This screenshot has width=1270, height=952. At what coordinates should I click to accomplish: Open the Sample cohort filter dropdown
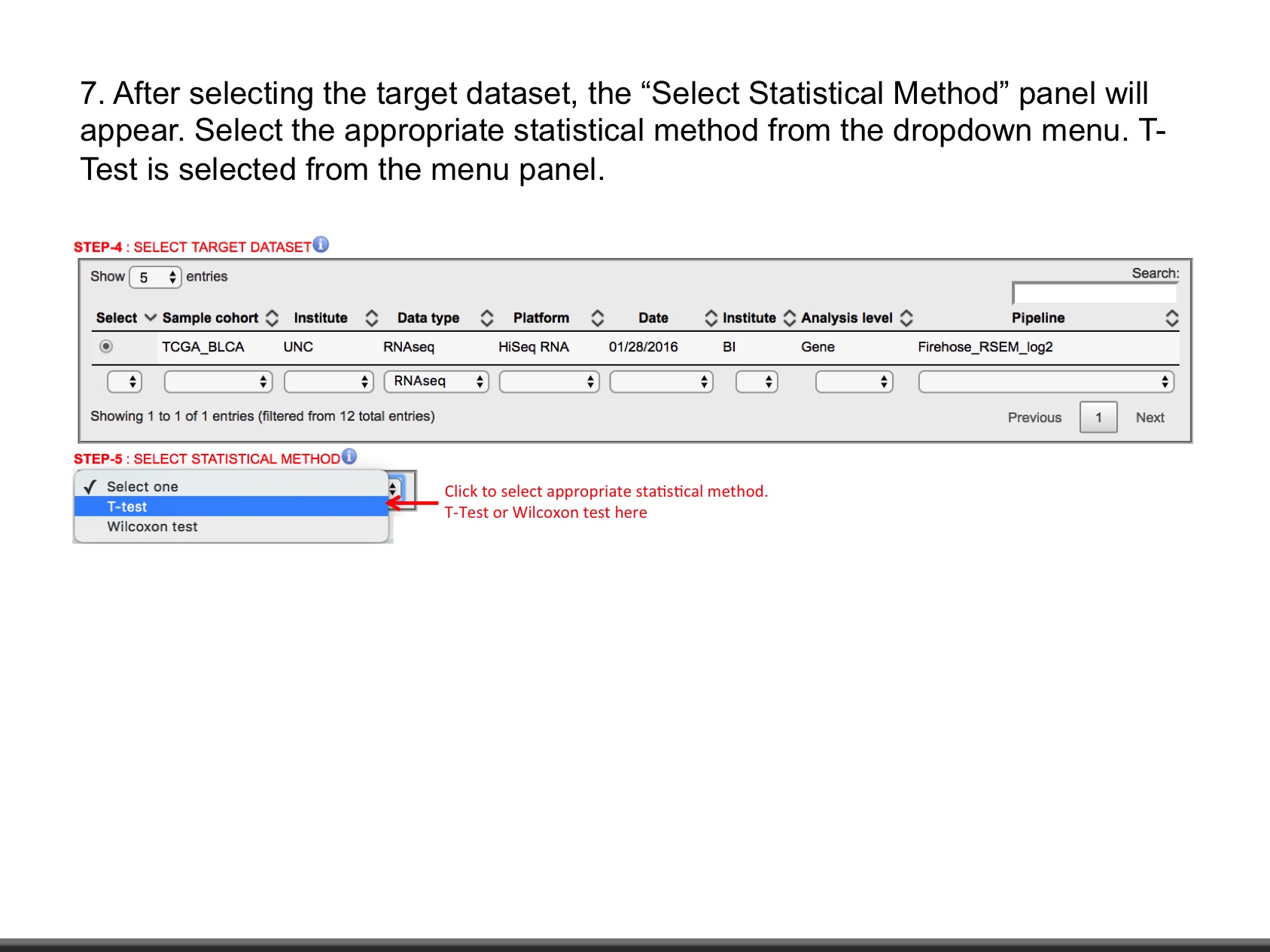click(218, 382)
